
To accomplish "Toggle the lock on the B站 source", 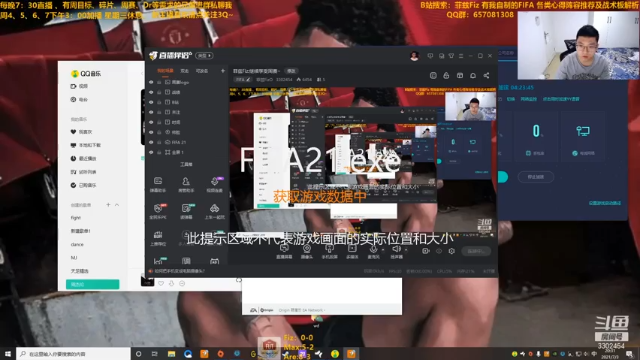I will tap(159, 102).
